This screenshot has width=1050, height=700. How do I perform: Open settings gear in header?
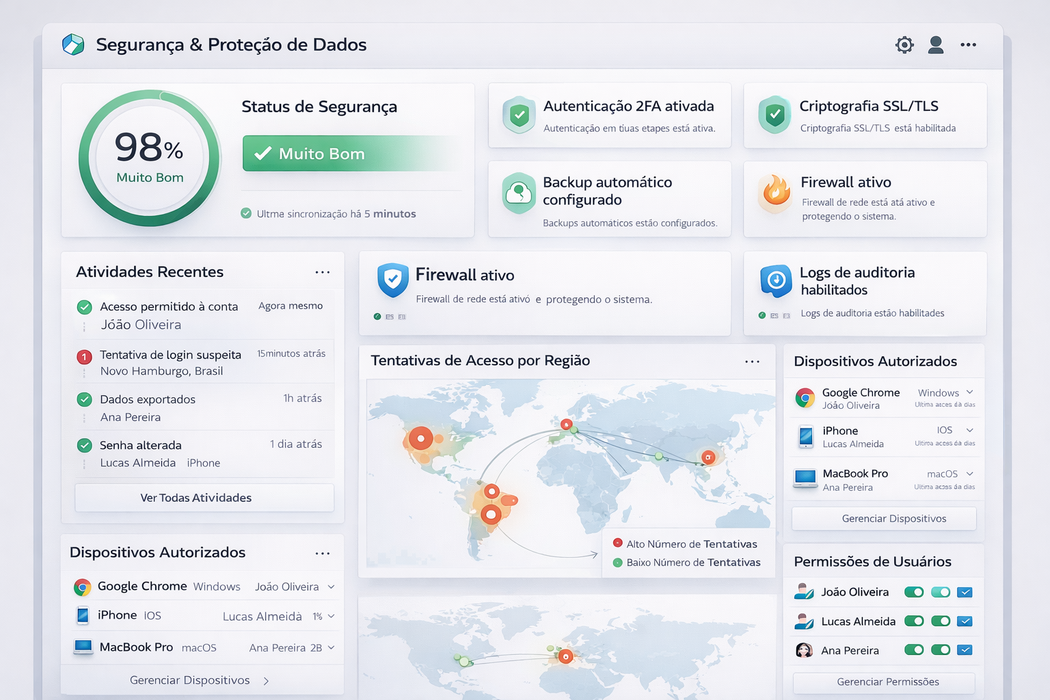coord(904,45)
